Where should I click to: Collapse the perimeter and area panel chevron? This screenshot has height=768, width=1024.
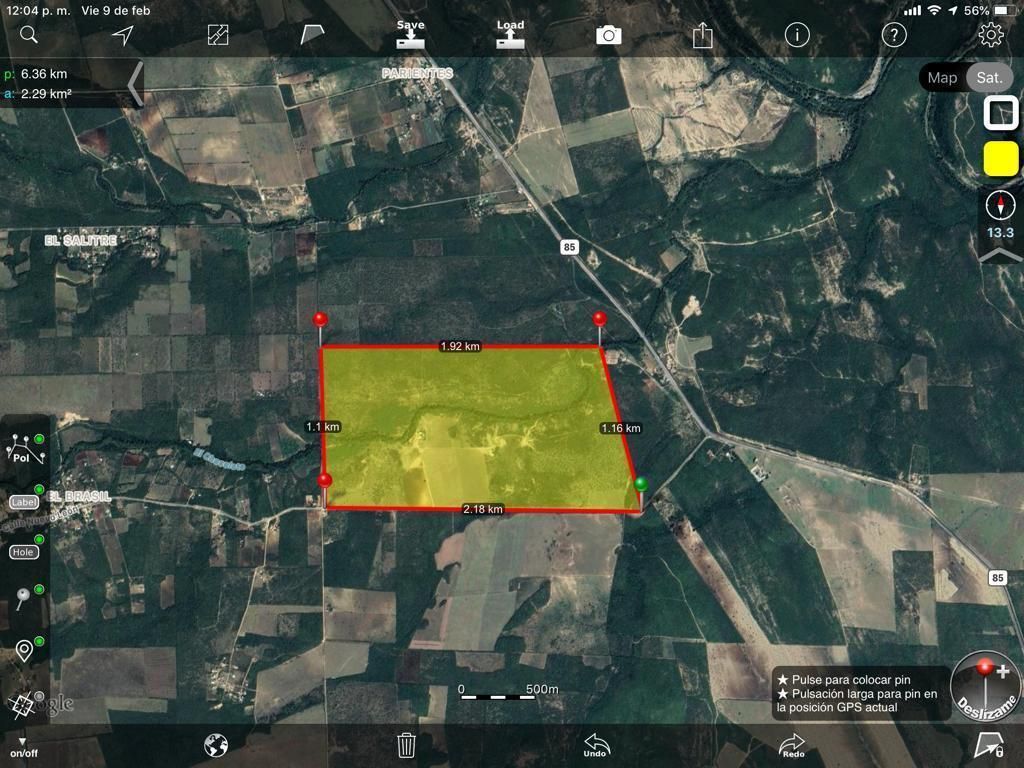coord(135,84)
